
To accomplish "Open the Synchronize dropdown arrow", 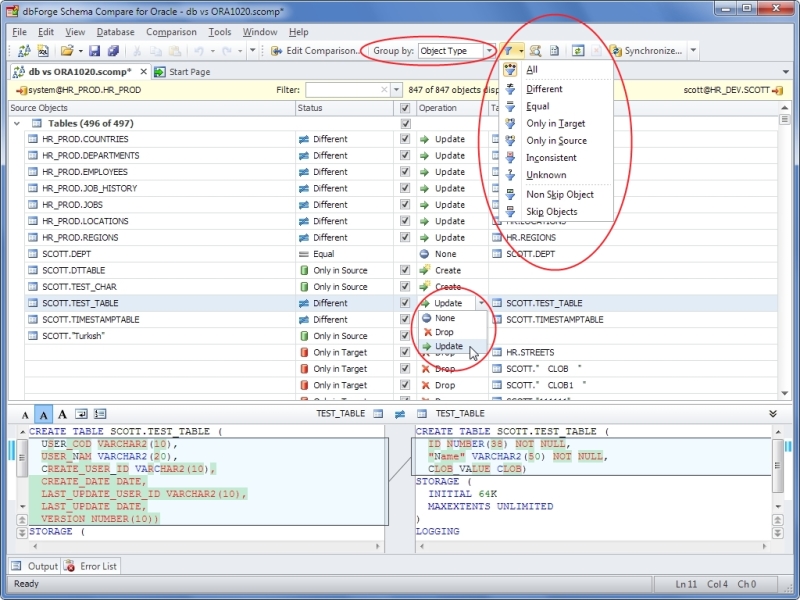I will click(x=693, y=51).
